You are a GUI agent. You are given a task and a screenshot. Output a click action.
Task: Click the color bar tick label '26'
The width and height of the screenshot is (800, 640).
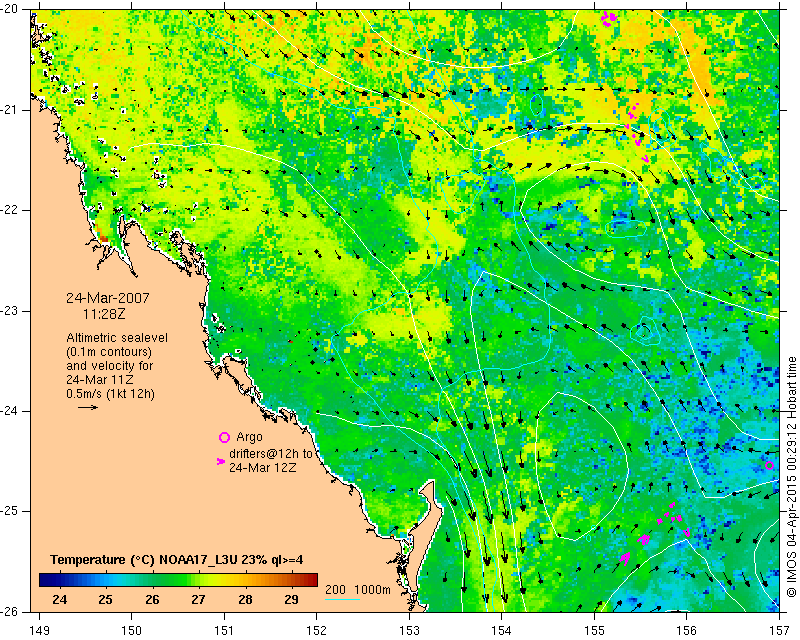click(152, 599)
